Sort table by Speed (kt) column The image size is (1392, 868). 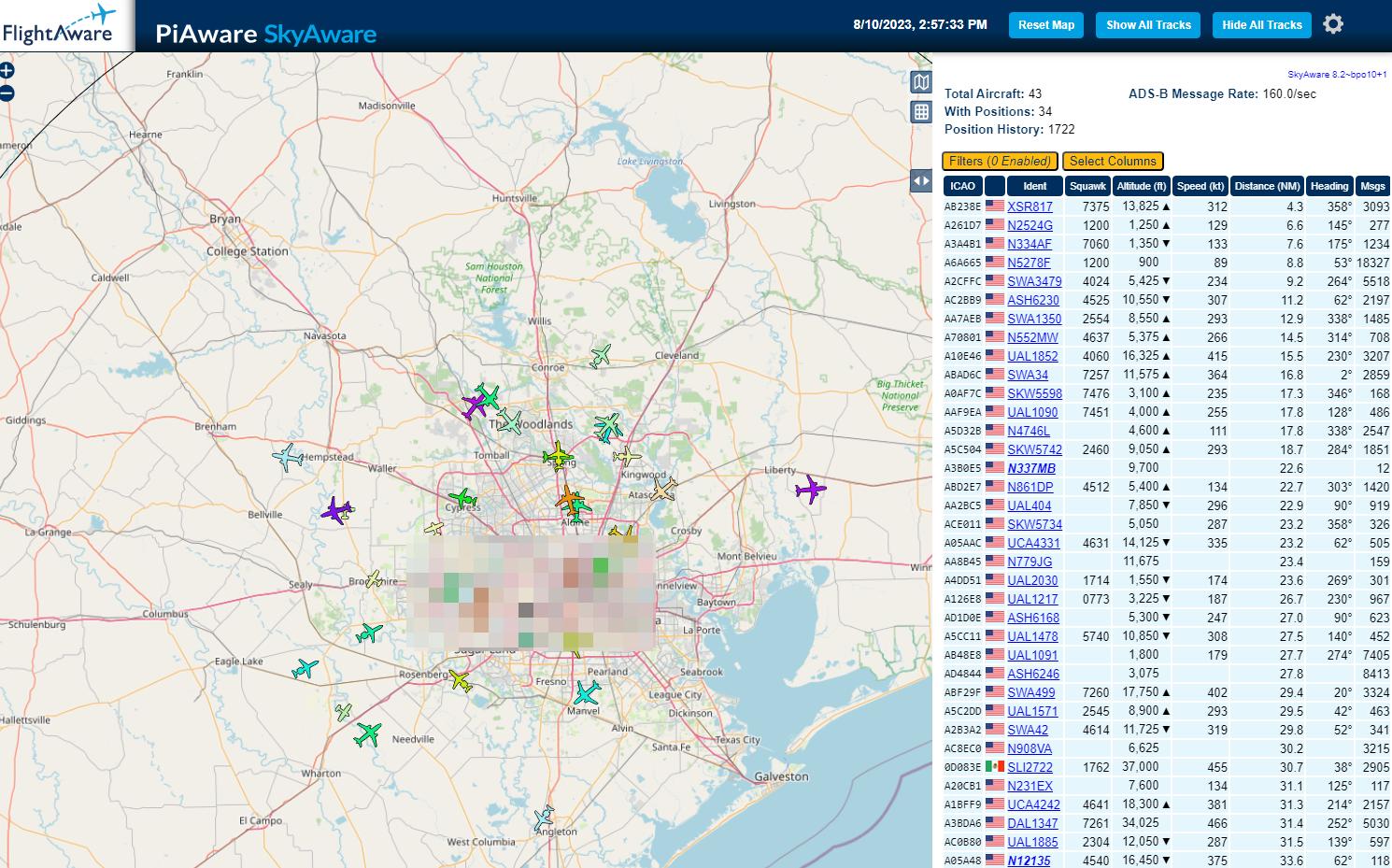[1200, 186]
